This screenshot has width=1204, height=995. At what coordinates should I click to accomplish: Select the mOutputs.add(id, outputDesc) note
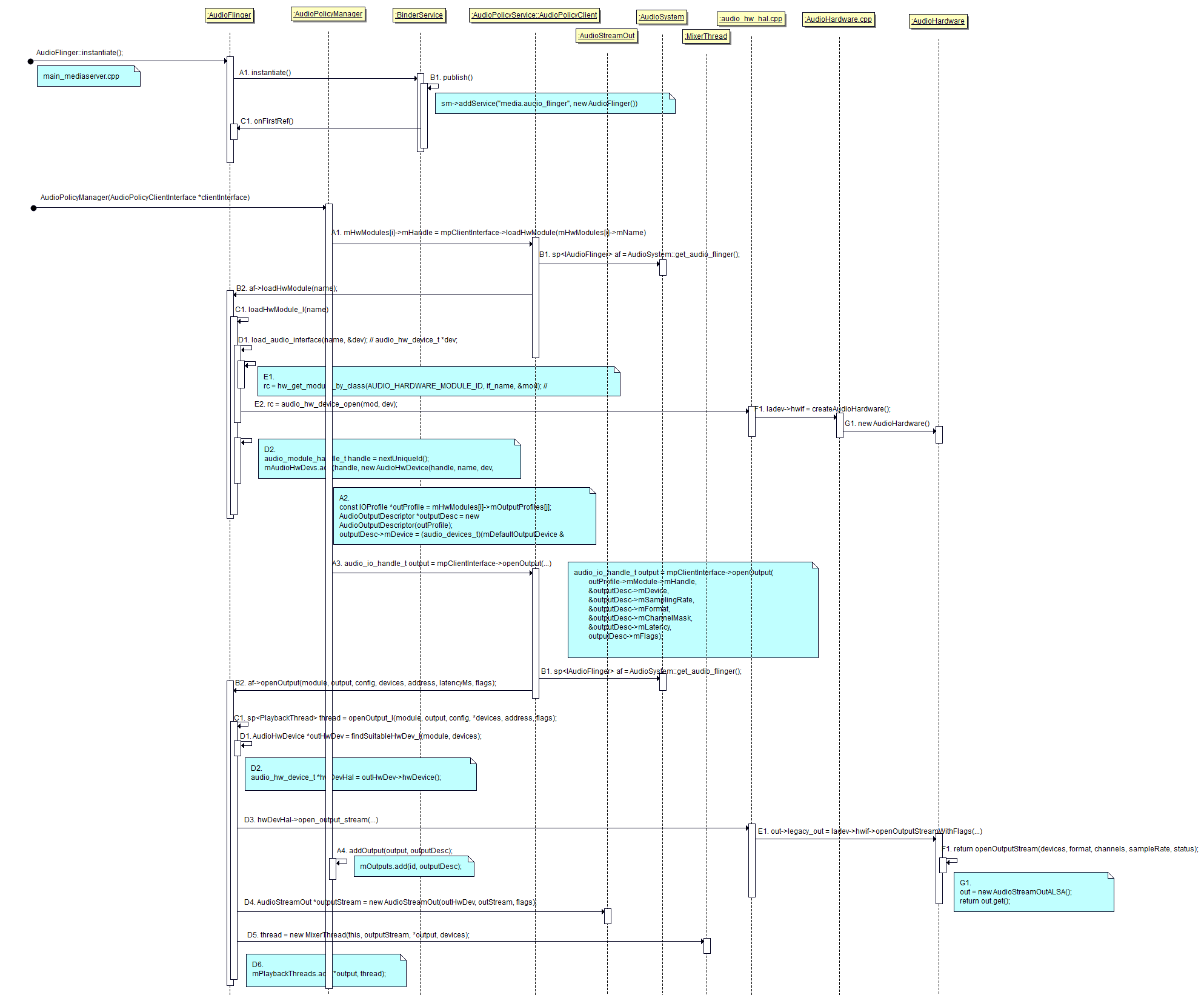pos(413,867)
